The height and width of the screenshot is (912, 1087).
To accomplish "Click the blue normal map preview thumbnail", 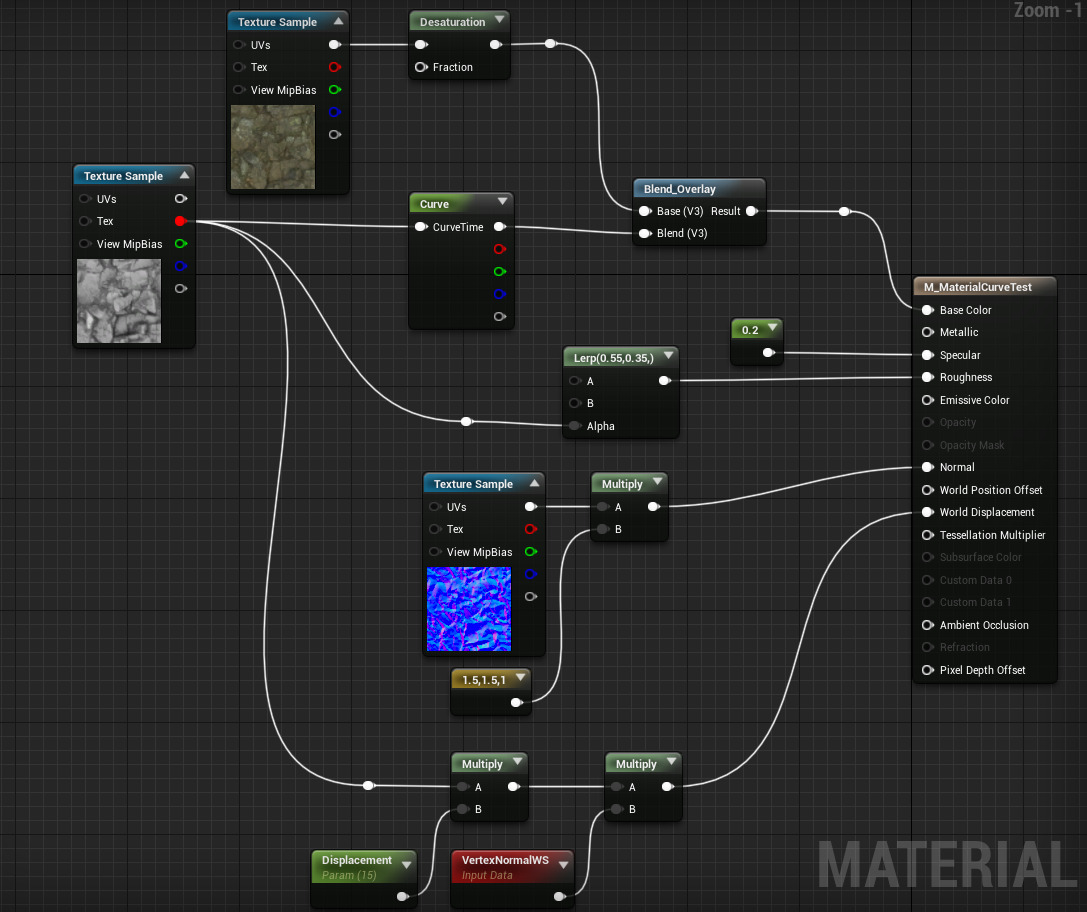I will 468,607.
